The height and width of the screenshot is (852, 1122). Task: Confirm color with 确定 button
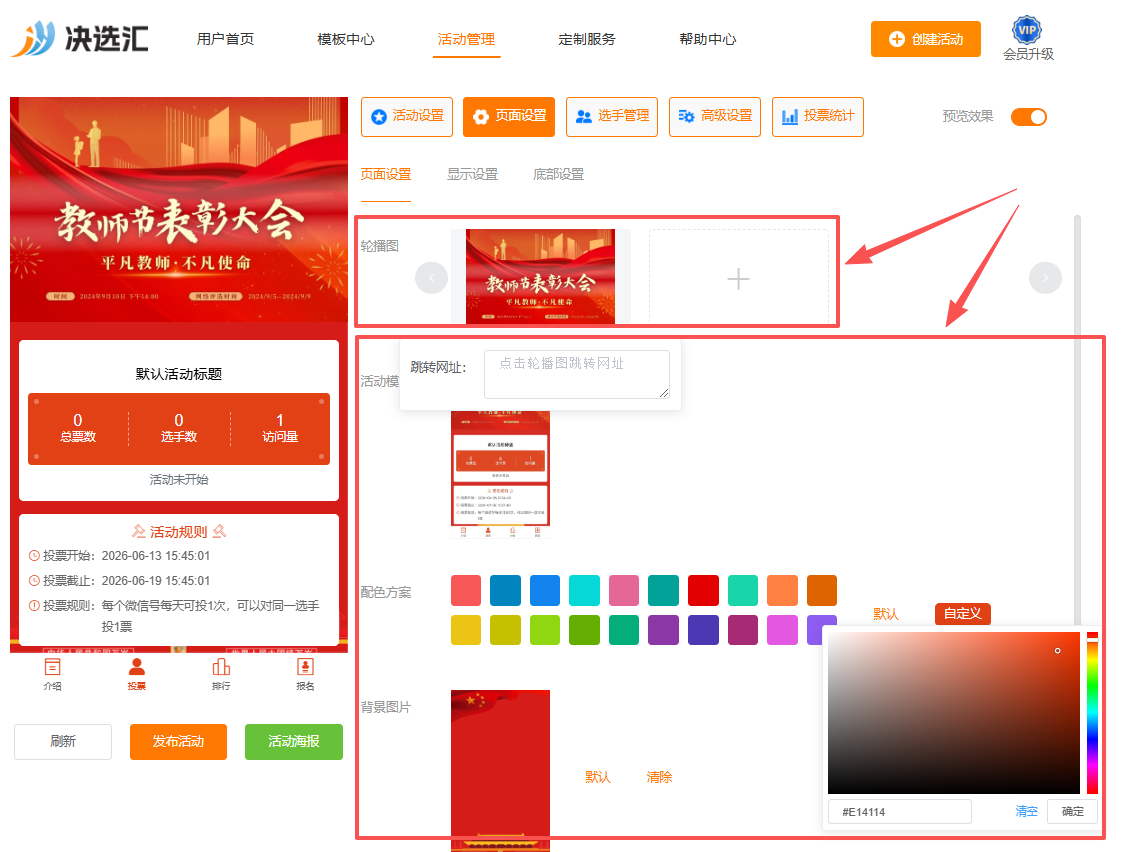click(x=1072, y=812)
